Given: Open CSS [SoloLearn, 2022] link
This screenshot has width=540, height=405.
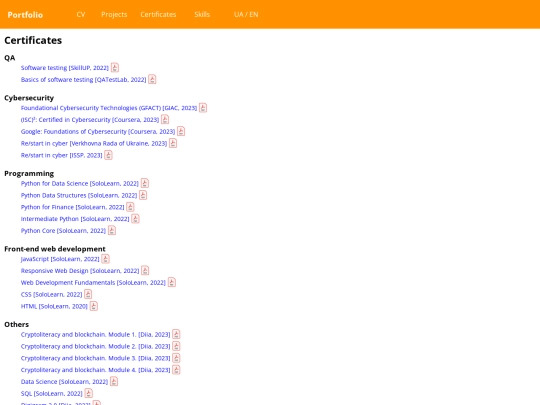Looking at the screenshot, I should tap(51, 294).
